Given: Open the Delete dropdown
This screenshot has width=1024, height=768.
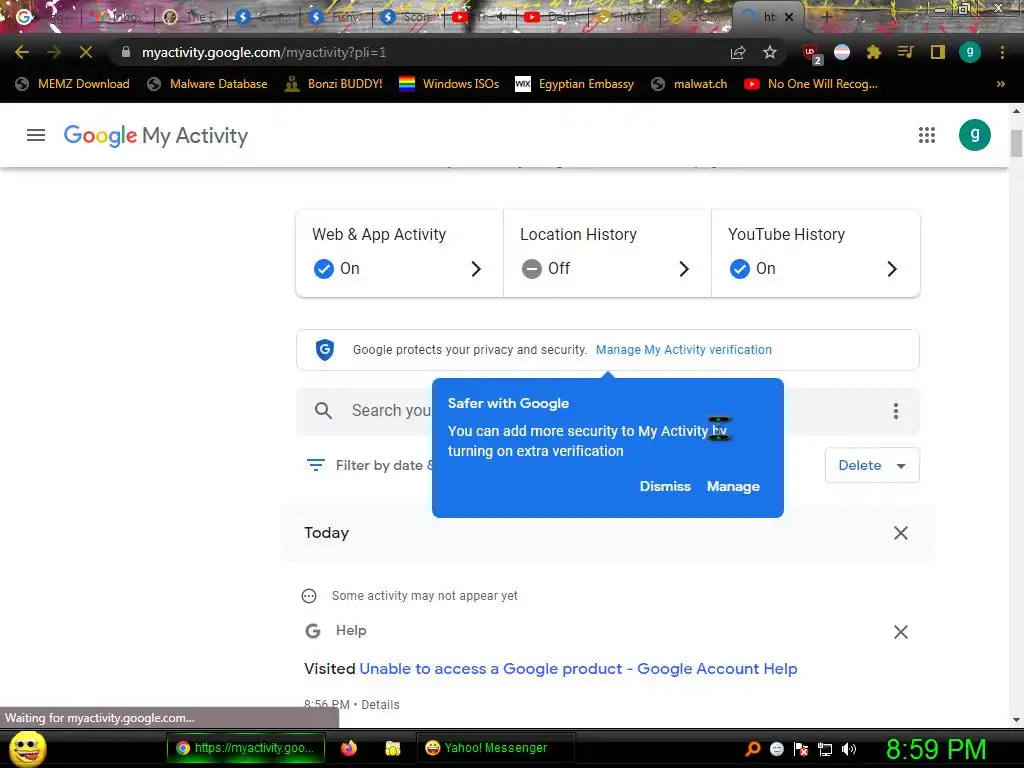Looking at the screenshot, I should tap(872, 465).
